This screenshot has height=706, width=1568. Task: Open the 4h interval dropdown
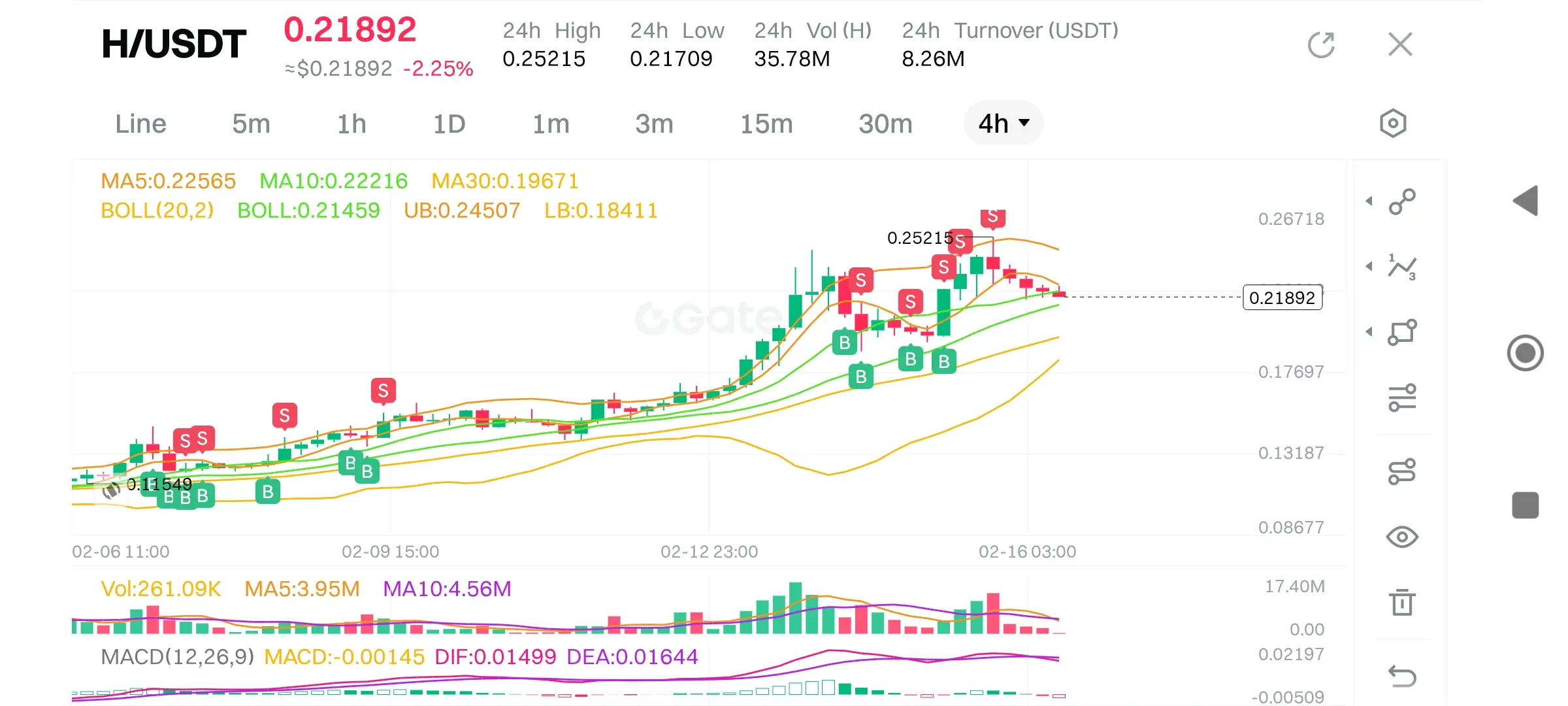click(1003, 124)
